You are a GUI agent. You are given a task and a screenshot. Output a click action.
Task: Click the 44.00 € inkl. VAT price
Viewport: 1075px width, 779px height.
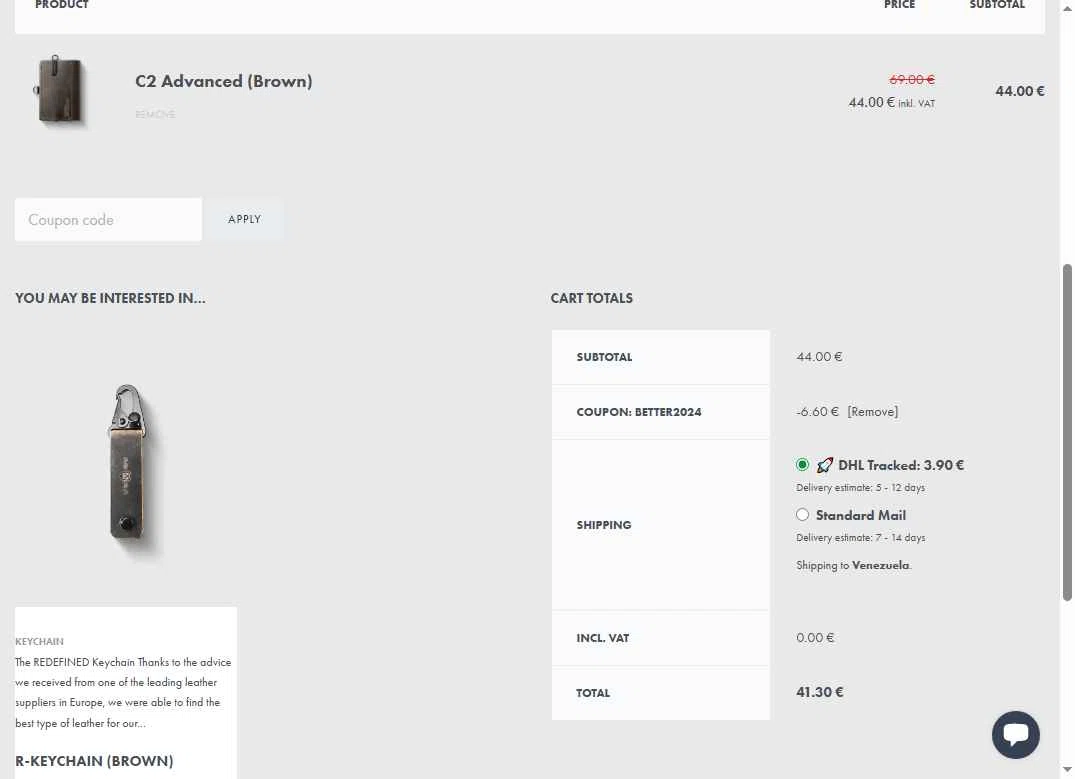pyautogui.click(x=891, y=102)
